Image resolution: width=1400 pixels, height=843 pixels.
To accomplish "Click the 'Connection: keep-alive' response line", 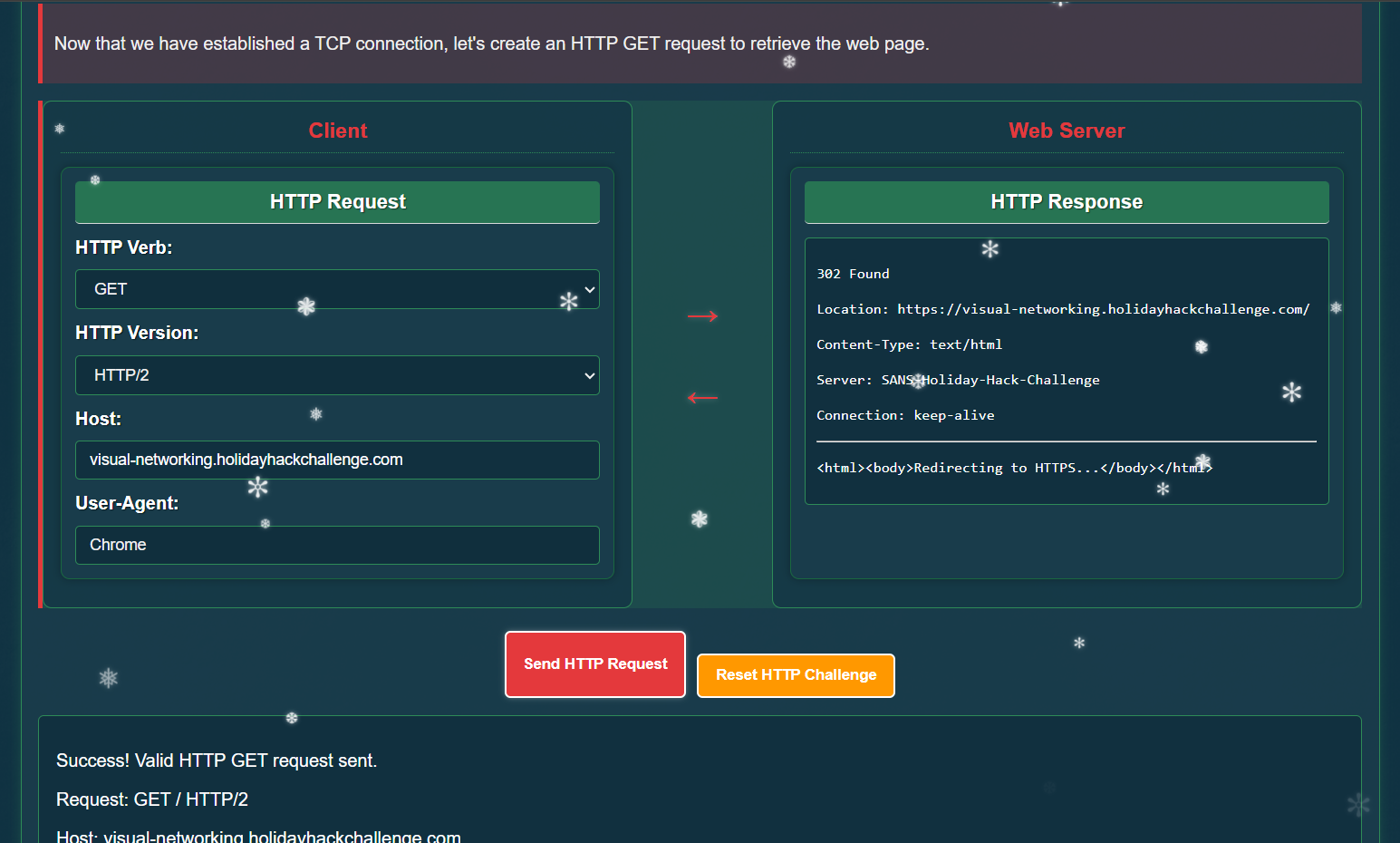I will pyautogui.click(x=905, y=415).
